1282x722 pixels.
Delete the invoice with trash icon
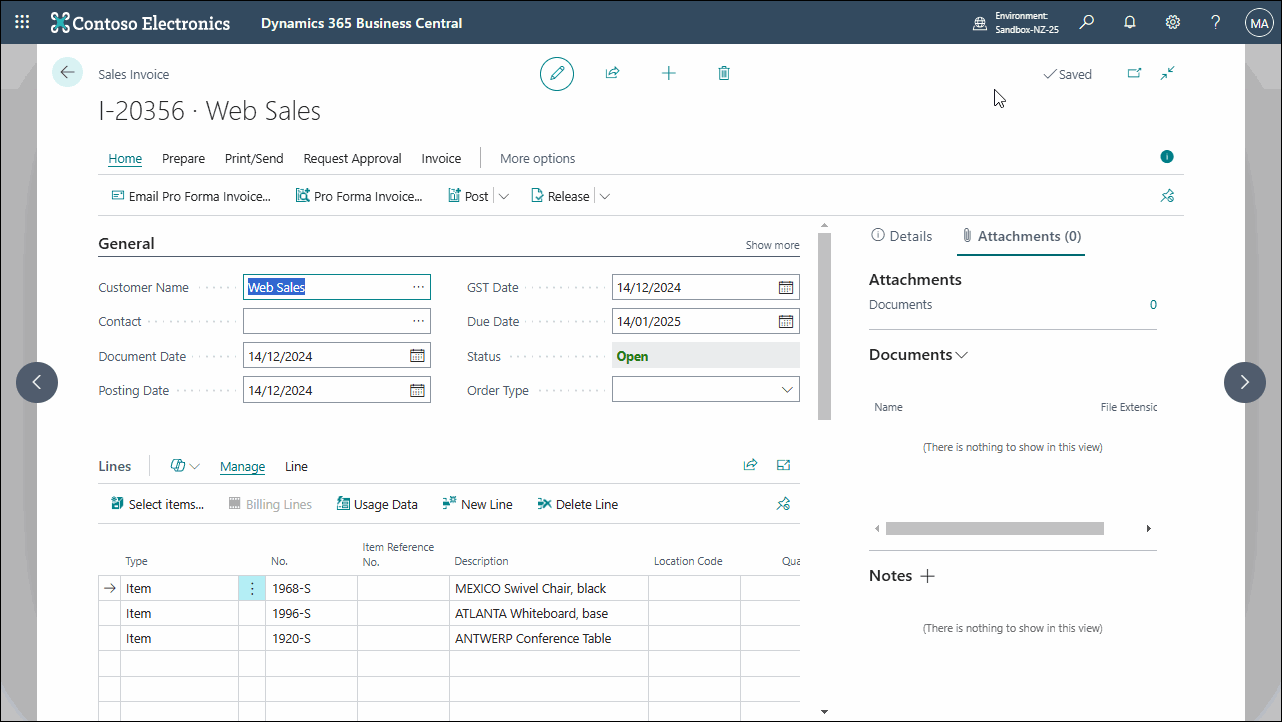(x=724, y=73)
